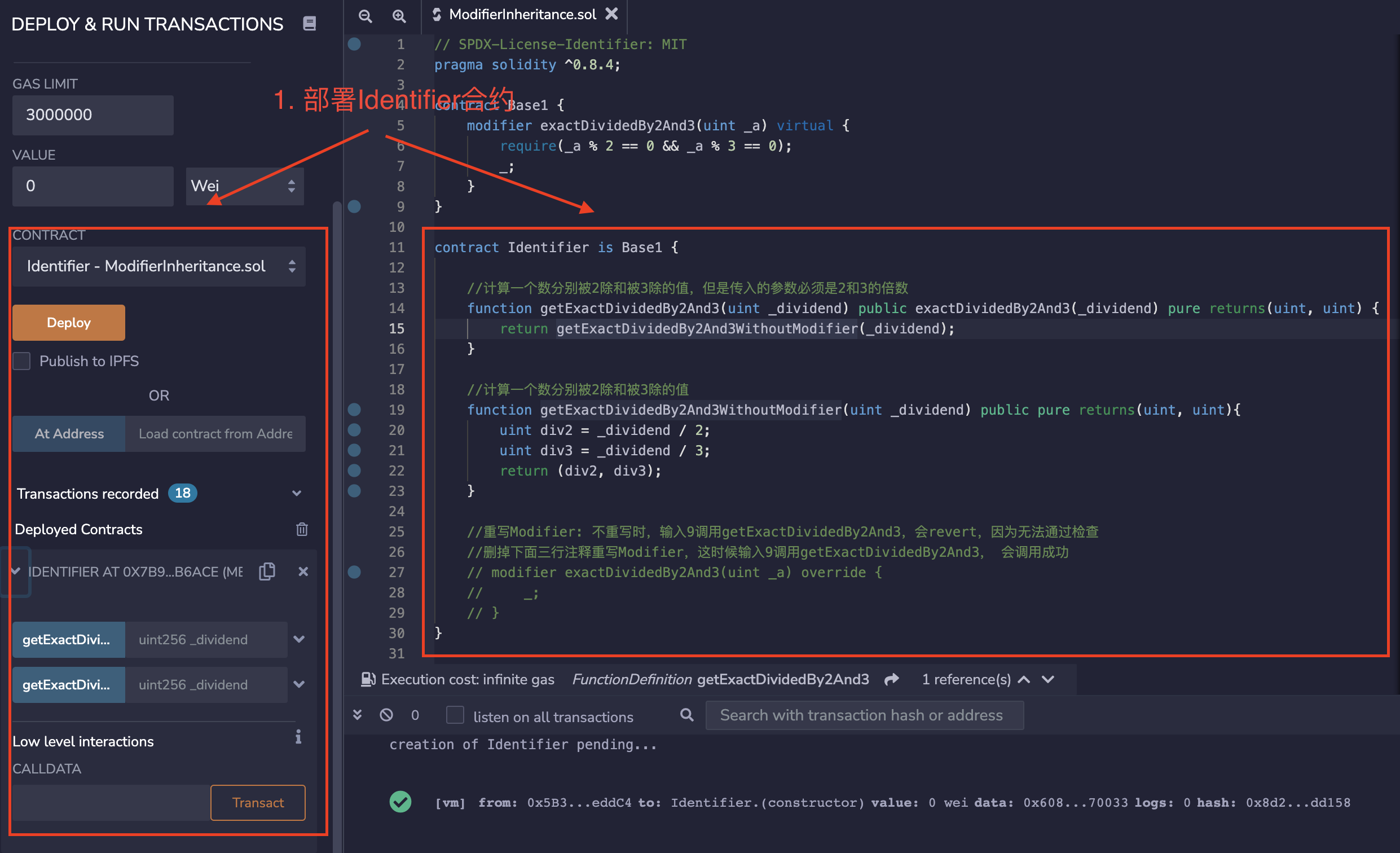
Task: Open the plugin documentation icon next to the title
Action: click(309, 23)
